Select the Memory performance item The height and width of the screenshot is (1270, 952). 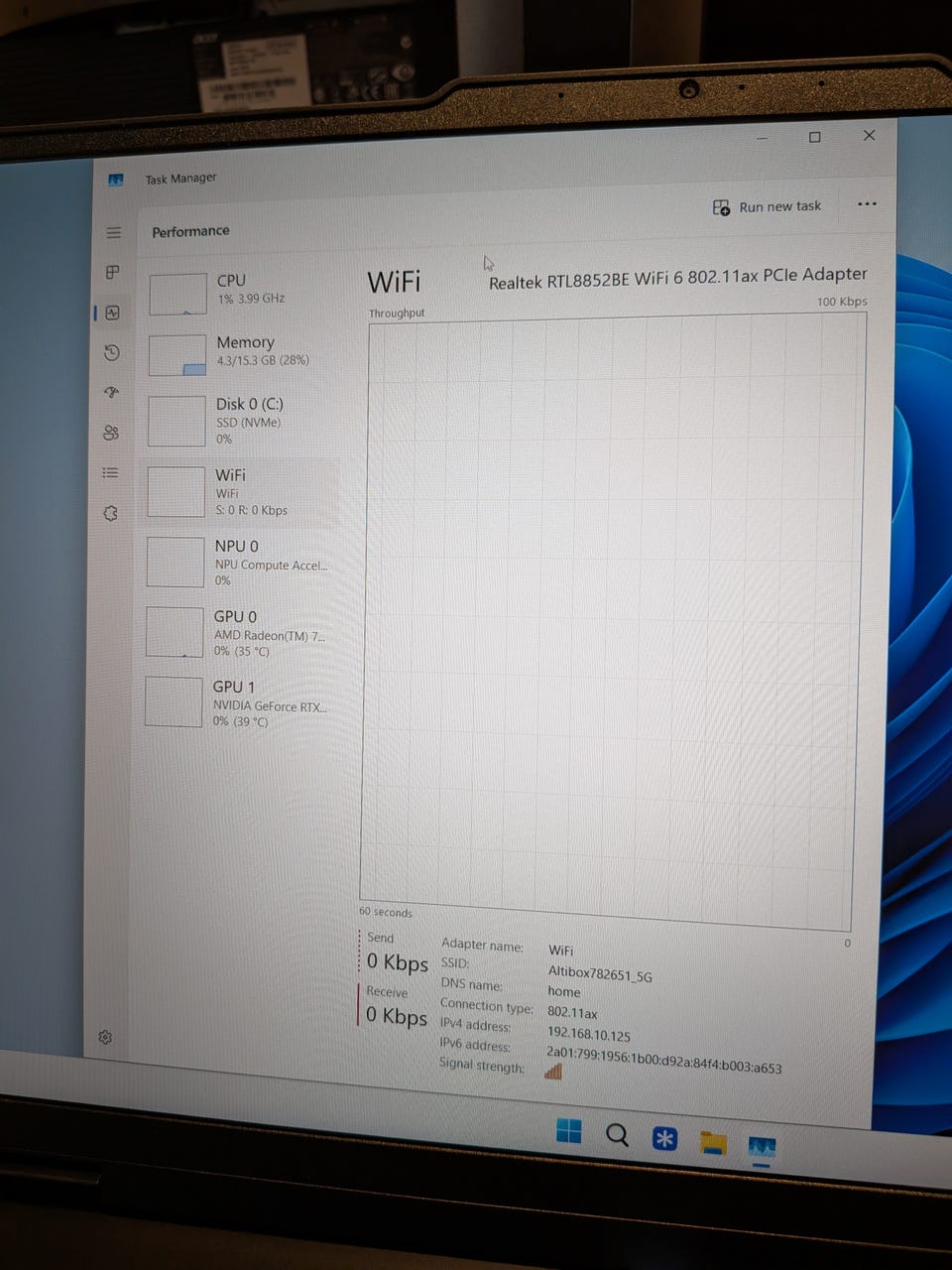(242, 354)
